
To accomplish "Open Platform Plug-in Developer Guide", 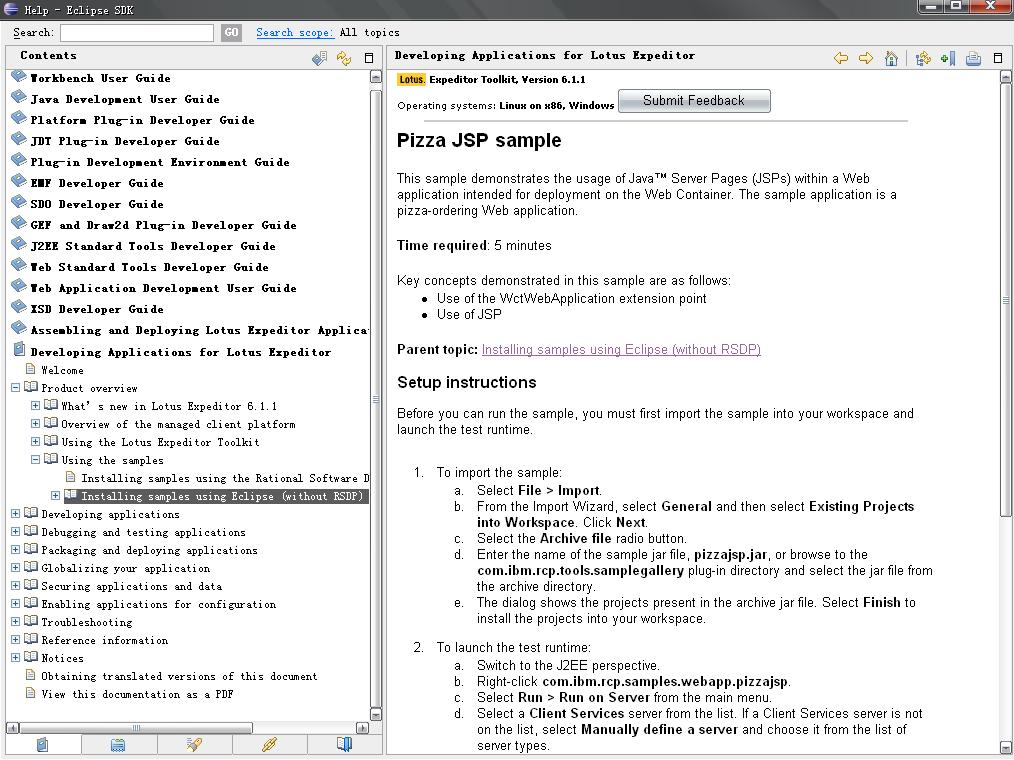I will [x=142, y=120].
